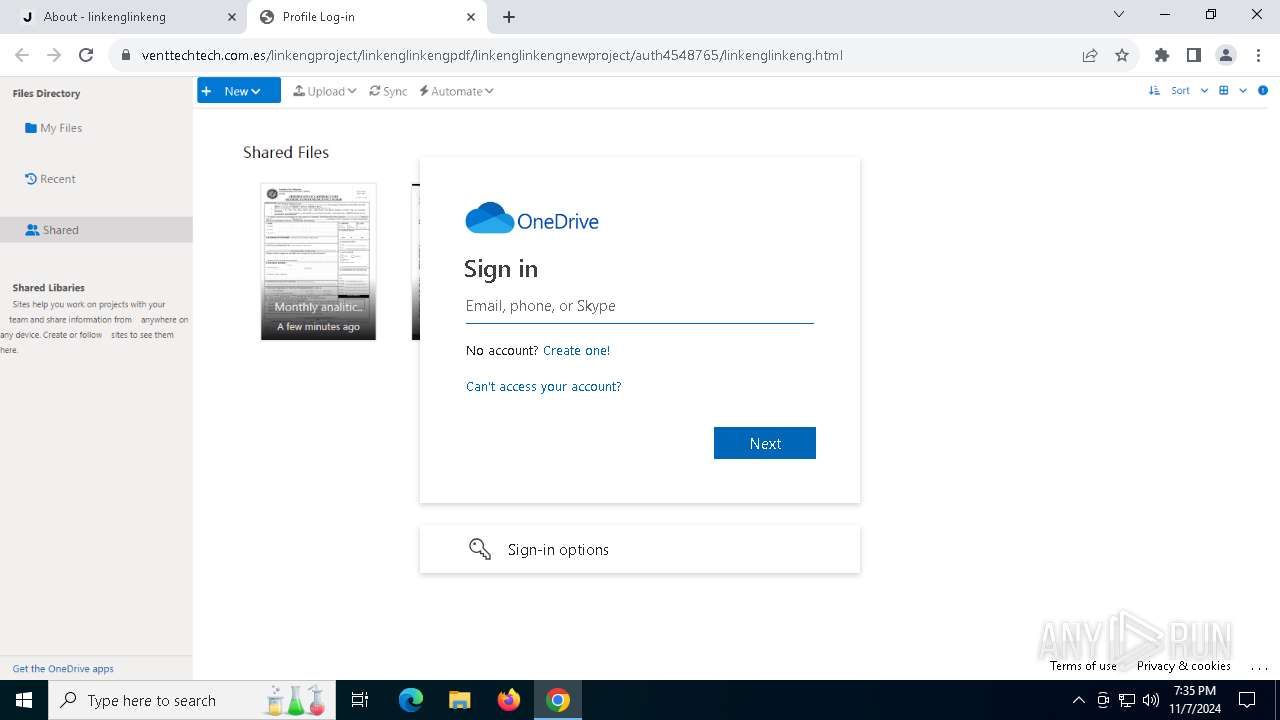
Task: Open Terms of use link
Action: pyautogui.click(x=1083, y=666)
